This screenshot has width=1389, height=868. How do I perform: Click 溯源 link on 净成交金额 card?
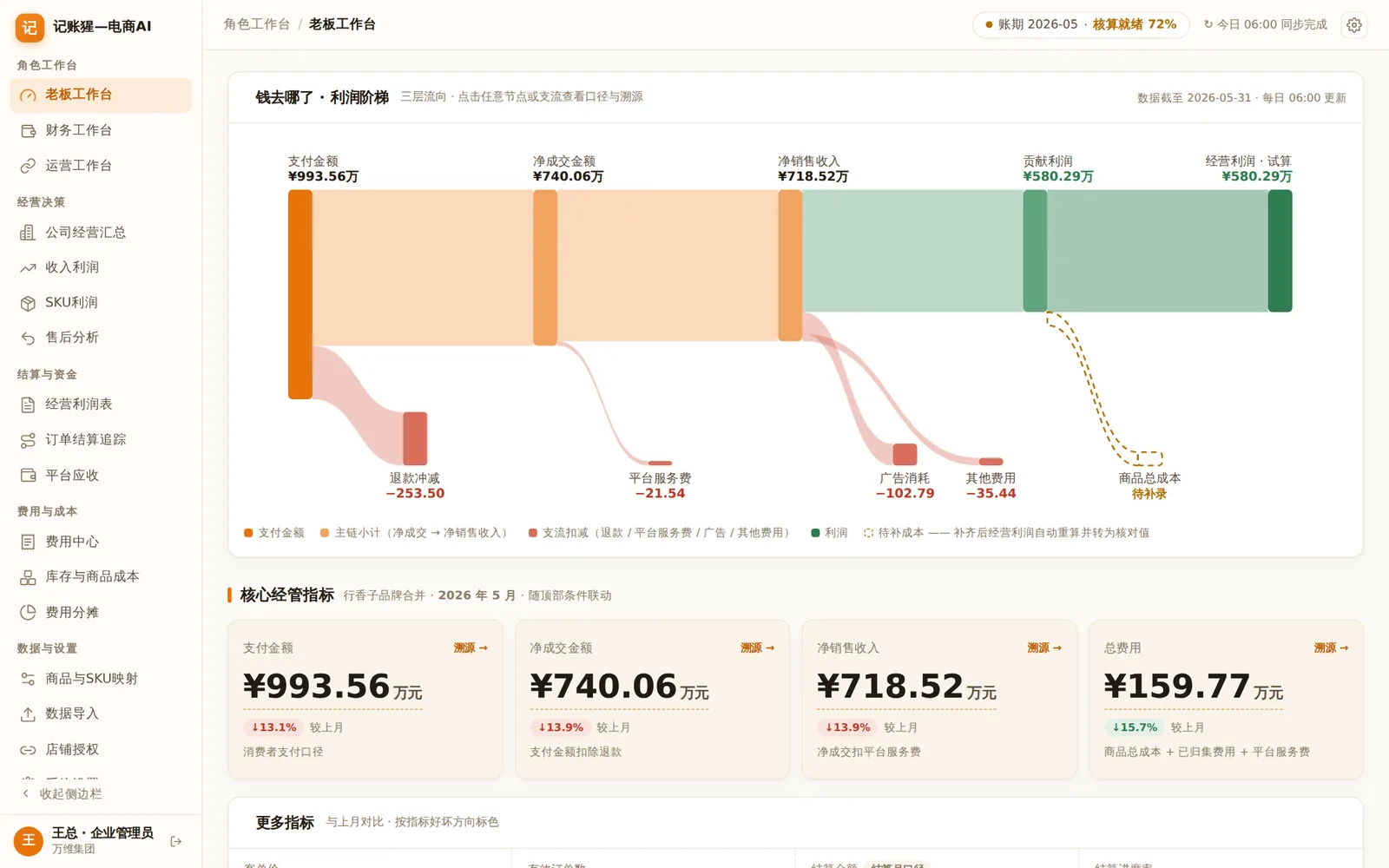(757, 648)
